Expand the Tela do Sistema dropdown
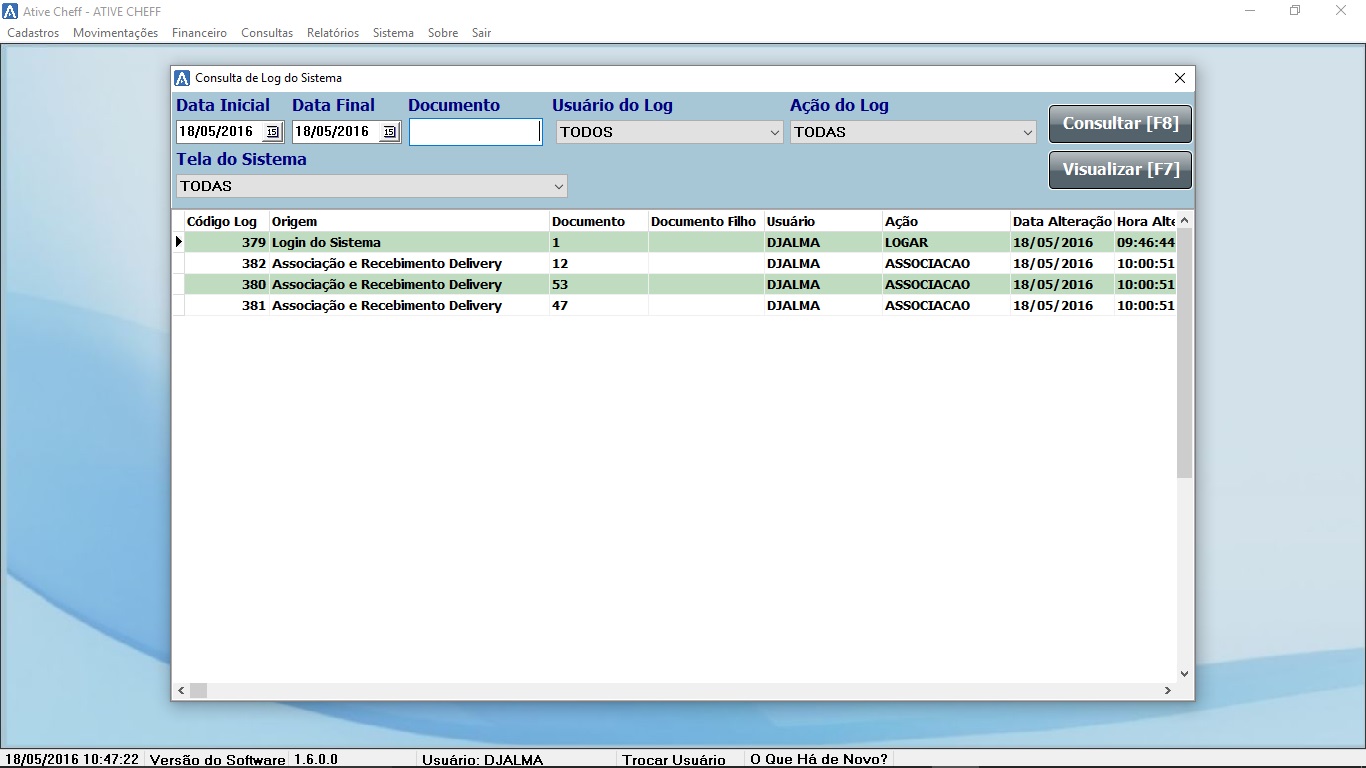Screen dimensions: 1366x768 click(x=558, y=186)
